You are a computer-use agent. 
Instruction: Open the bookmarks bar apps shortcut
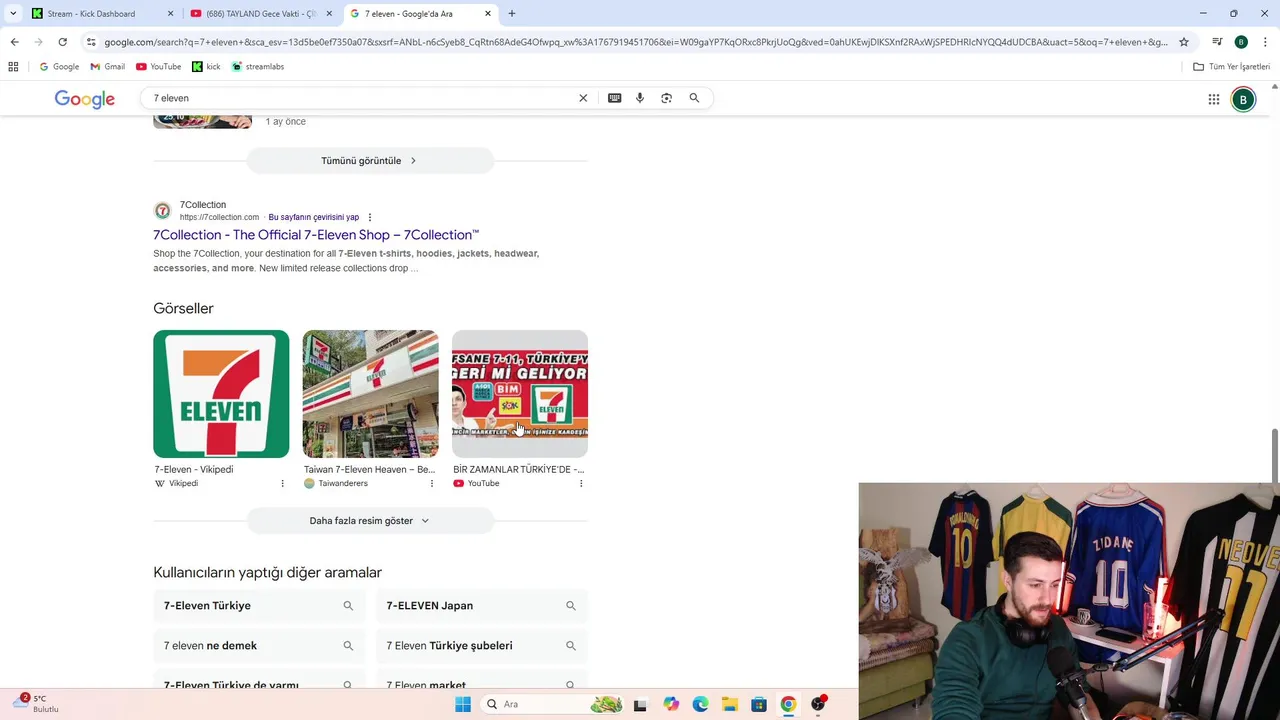13,67
